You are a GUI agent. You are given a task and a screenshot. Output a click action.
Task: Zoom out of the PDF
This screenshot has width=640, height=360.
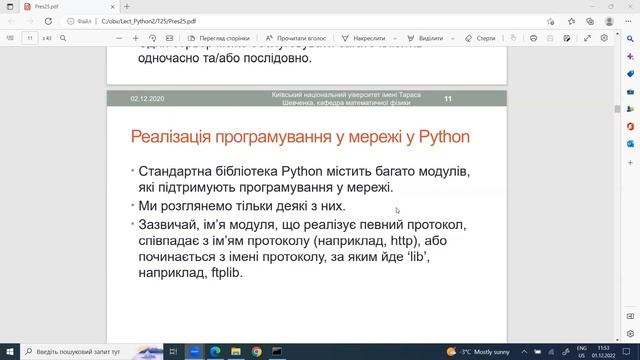119,38
